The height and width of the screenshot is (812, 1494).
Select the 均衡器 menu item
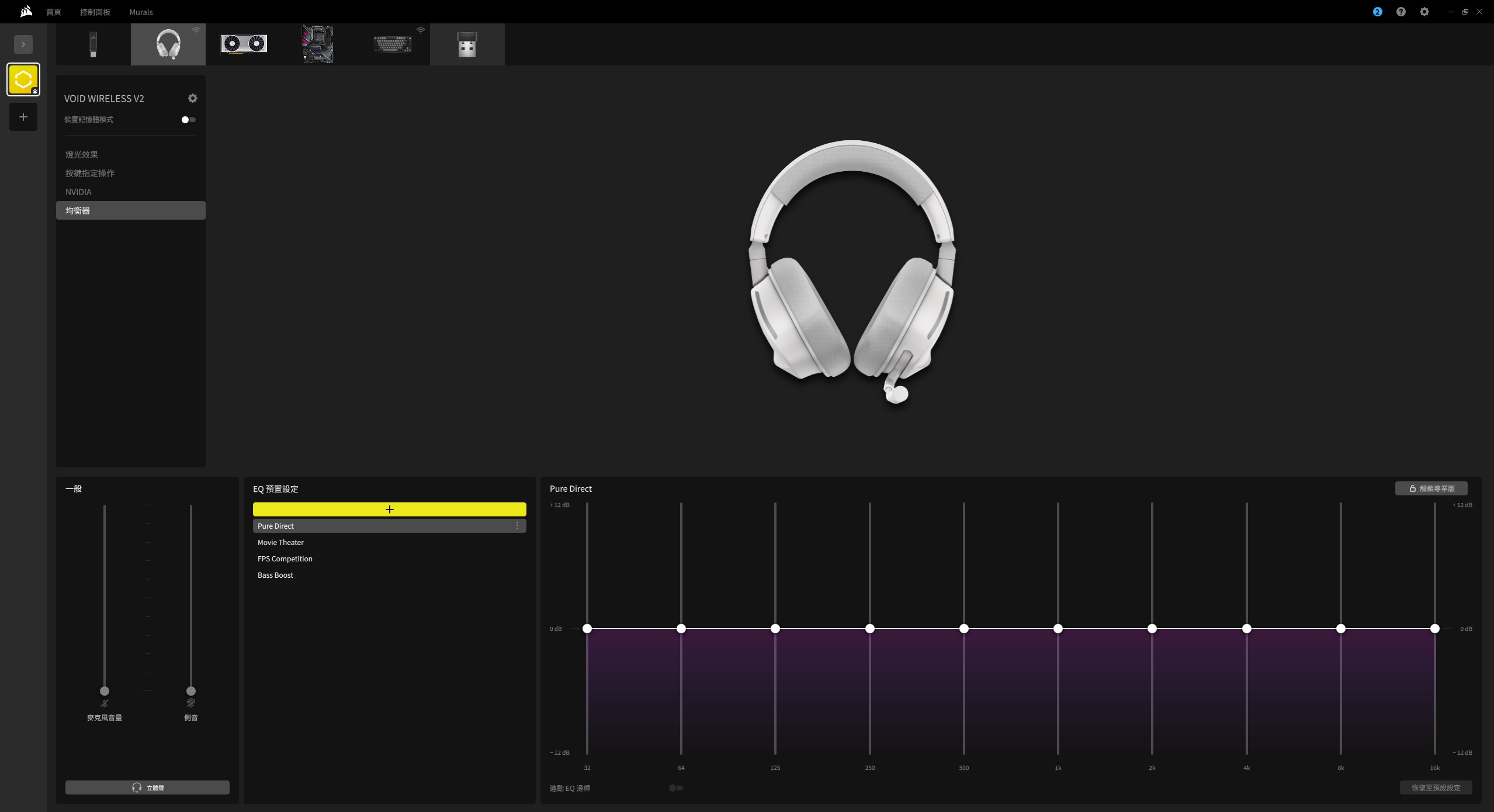coord(131,210)
